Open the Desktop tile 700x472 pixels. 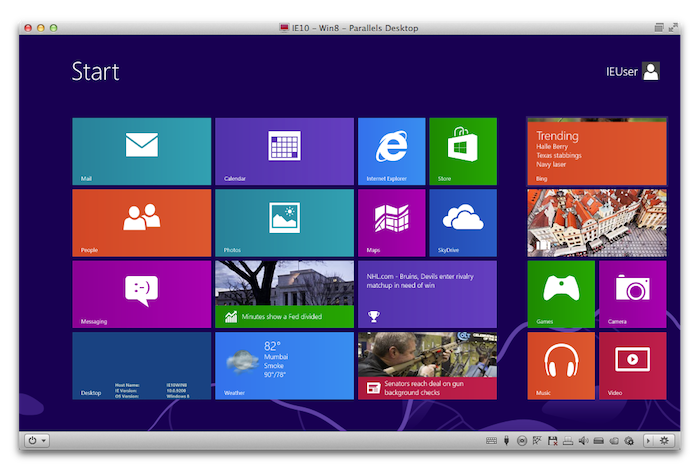point(142,366)
